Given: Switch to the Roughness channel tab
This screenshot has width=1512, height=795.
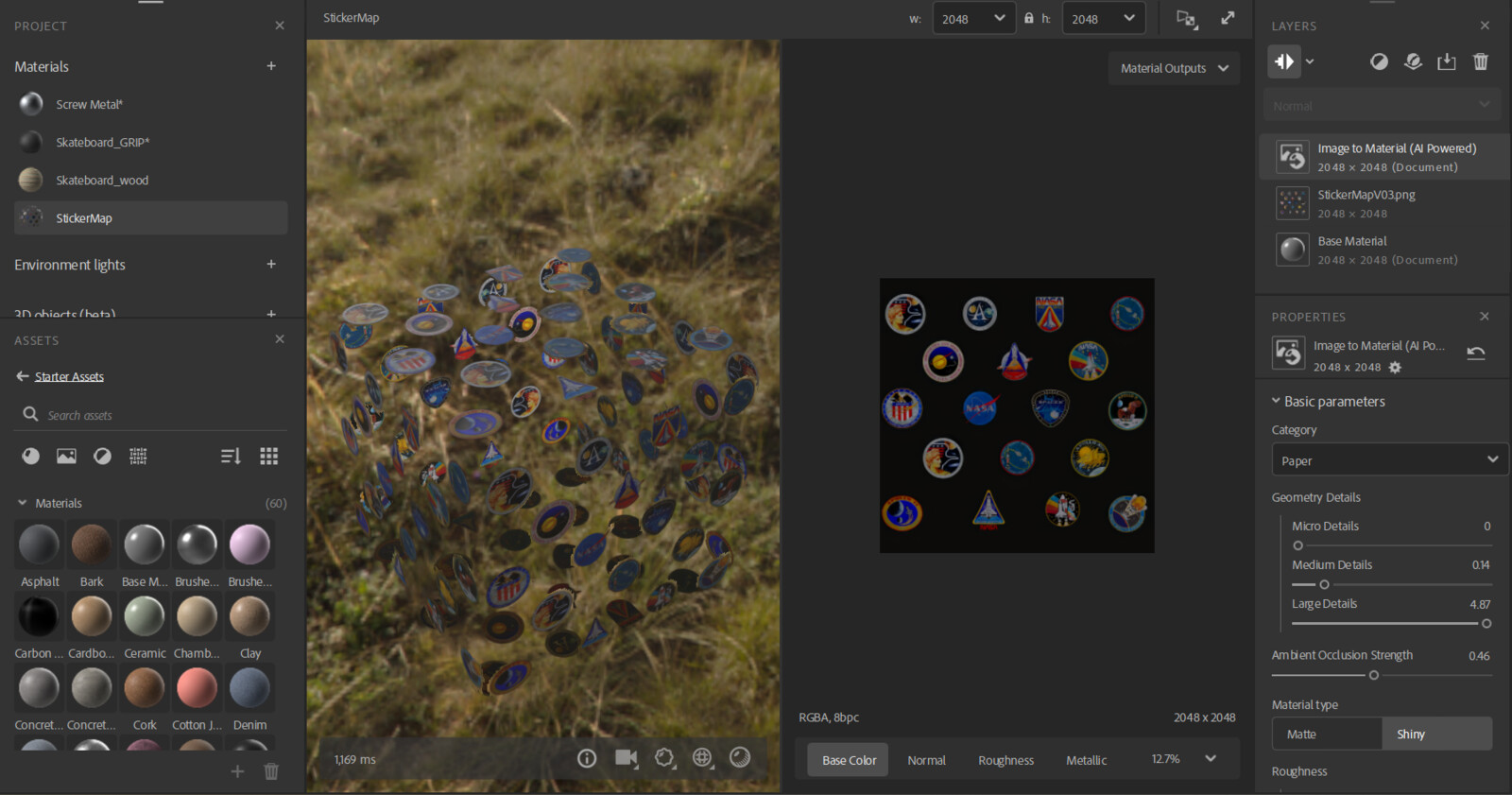Looking at the screenshot, I should [1005, 760].
